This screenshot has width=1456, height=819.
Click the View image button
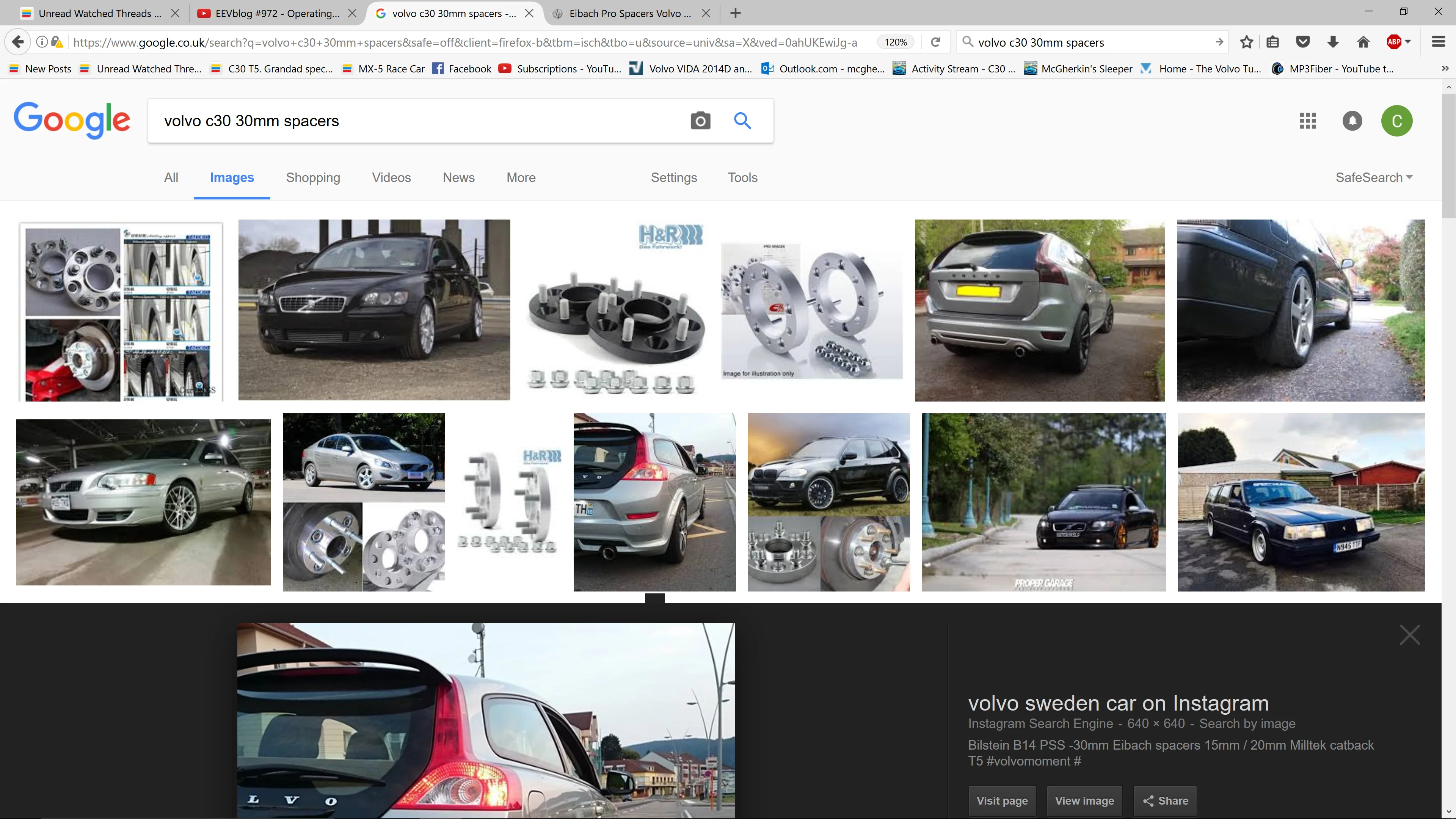tap(1084, 800)
